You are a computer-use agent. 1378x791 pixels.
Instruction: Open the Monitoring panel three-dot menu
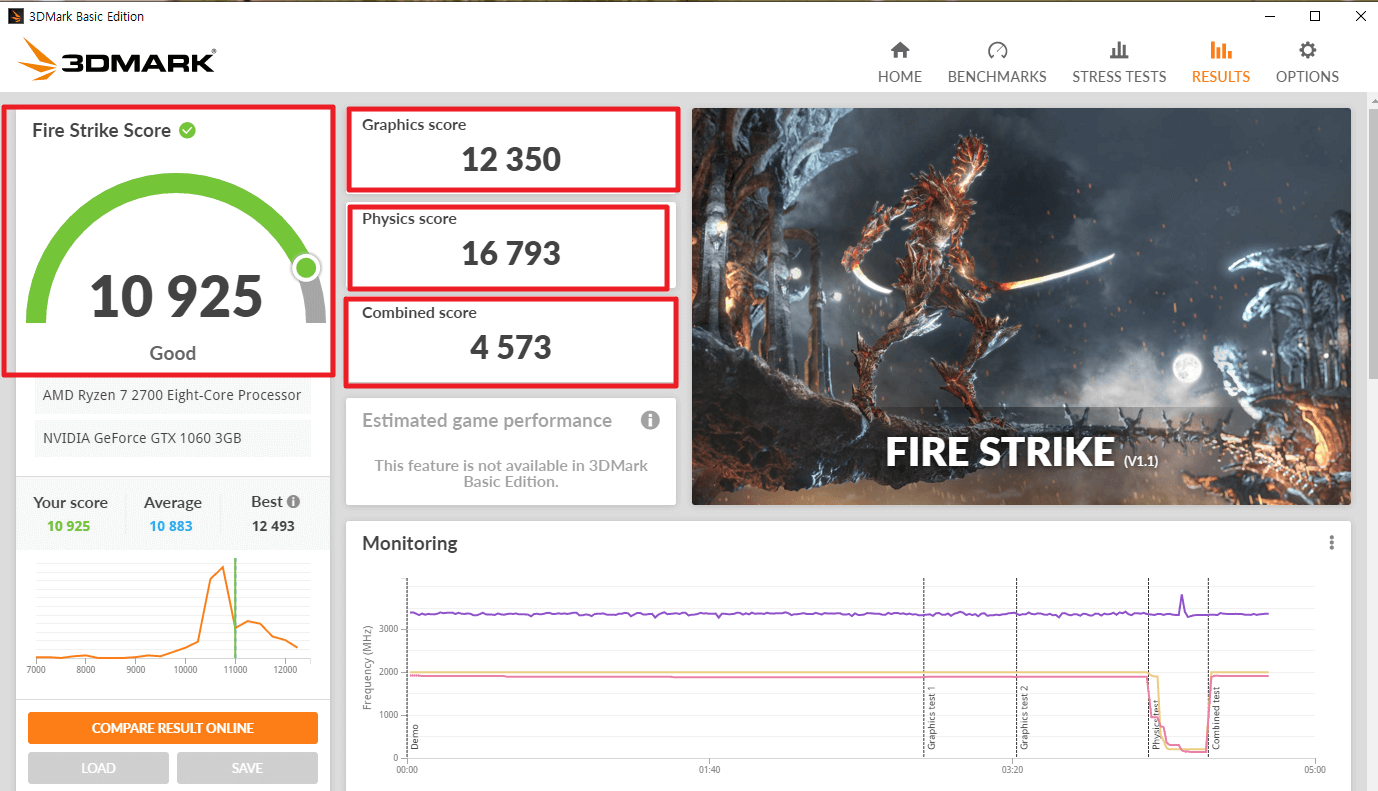pos(1332,543)
